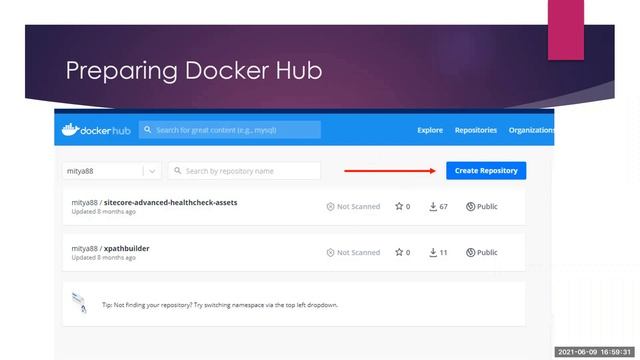
Task: Click the star icon for xpathbuilder
Action: tap(399, 252)
